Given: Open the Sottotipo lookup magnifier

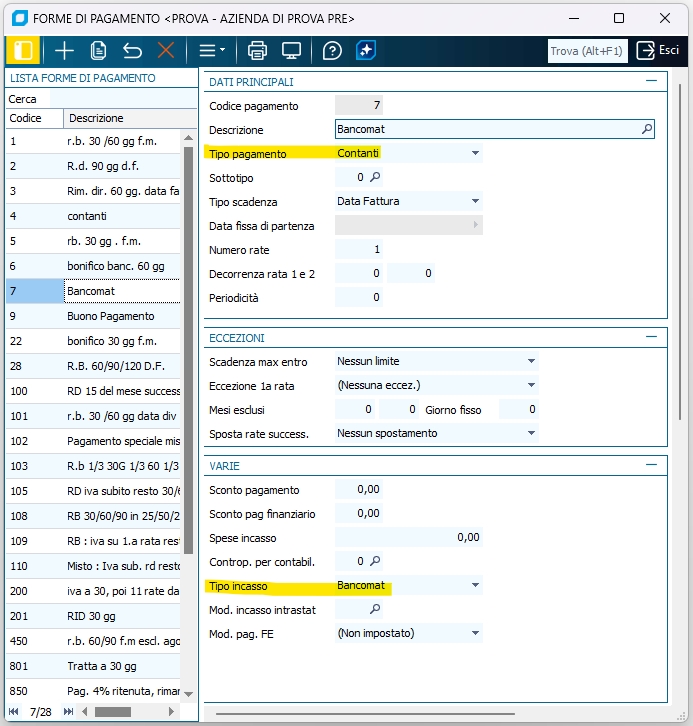Looking at the screenshot, I should [x=375, y=177].
